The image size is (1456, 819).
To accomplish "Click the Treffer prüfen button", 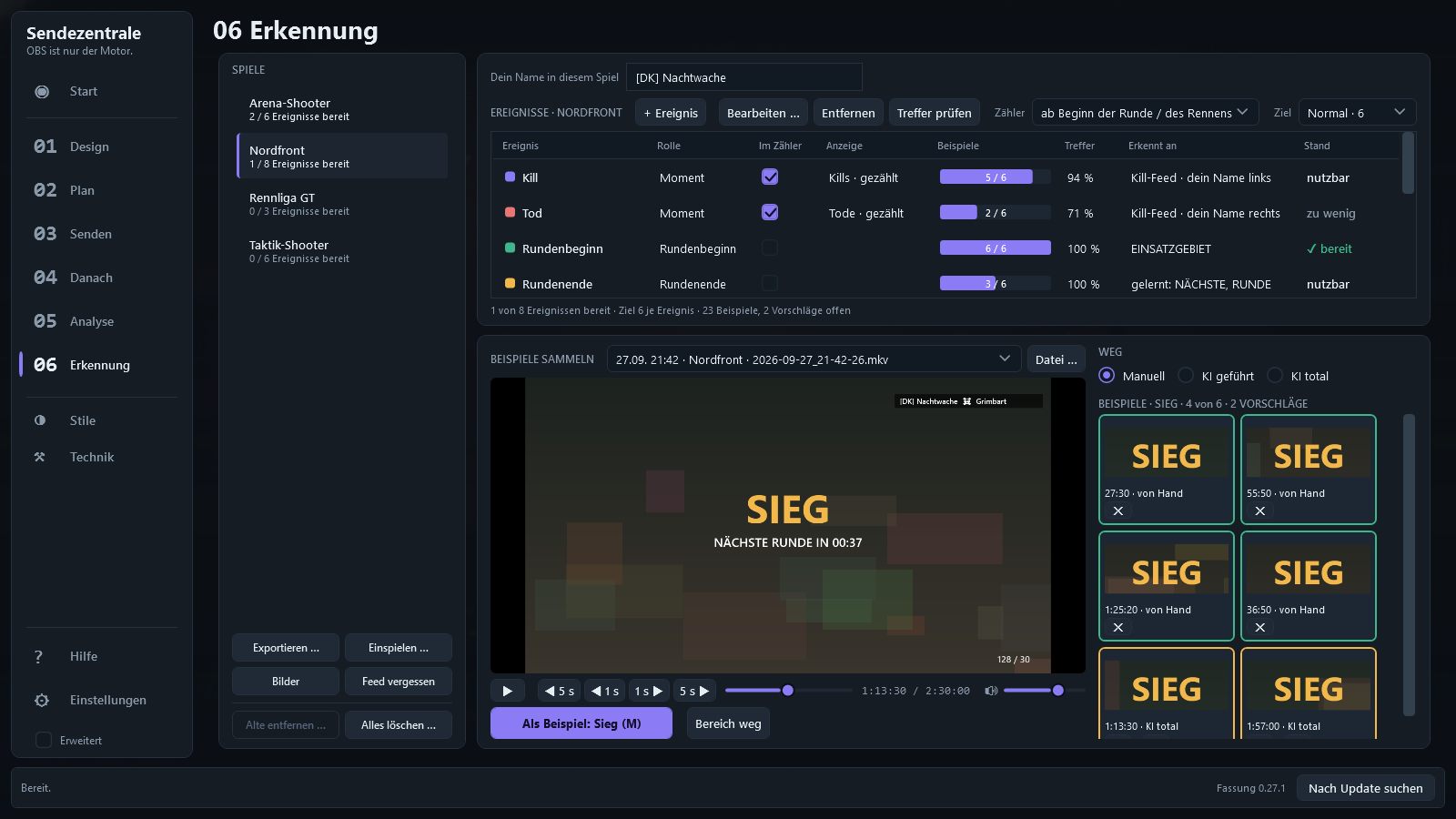I will (x=934, y=113).
